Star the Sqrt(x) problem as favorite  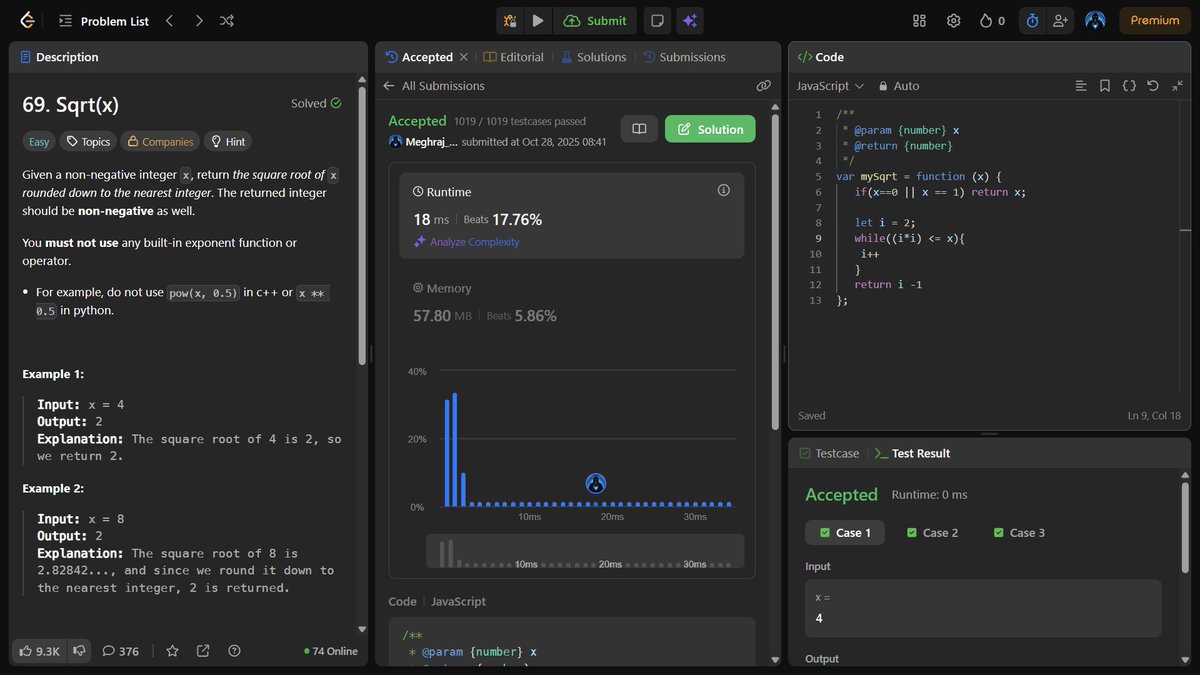172,651
